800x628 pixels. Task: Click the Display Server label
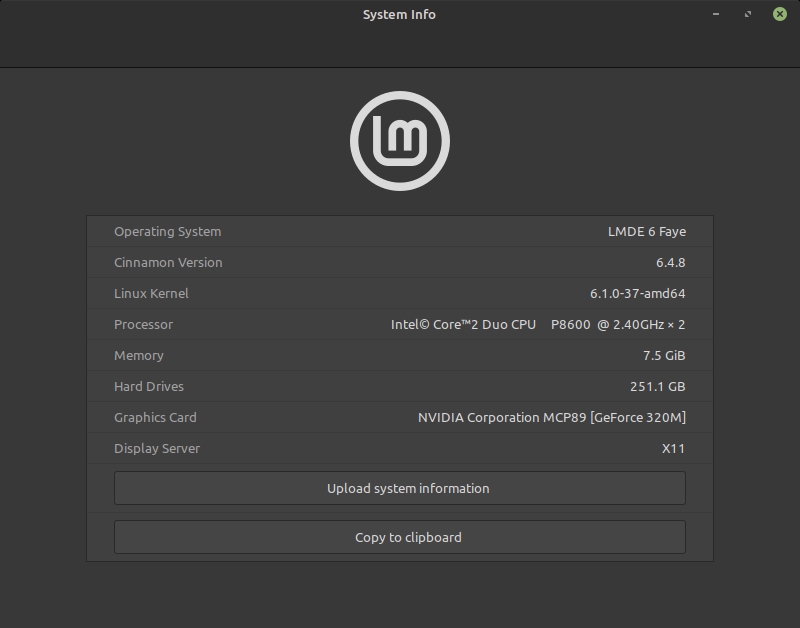click(x=157, y=449)
